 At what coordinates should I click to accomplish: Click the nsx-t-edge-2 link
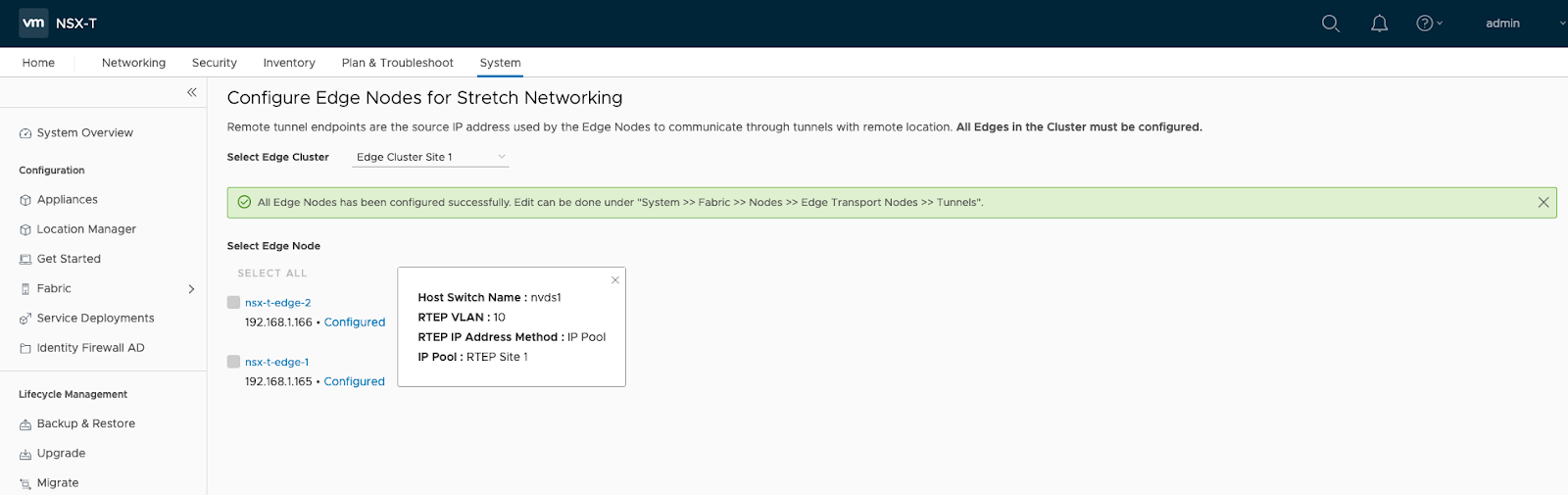[277, 303]
